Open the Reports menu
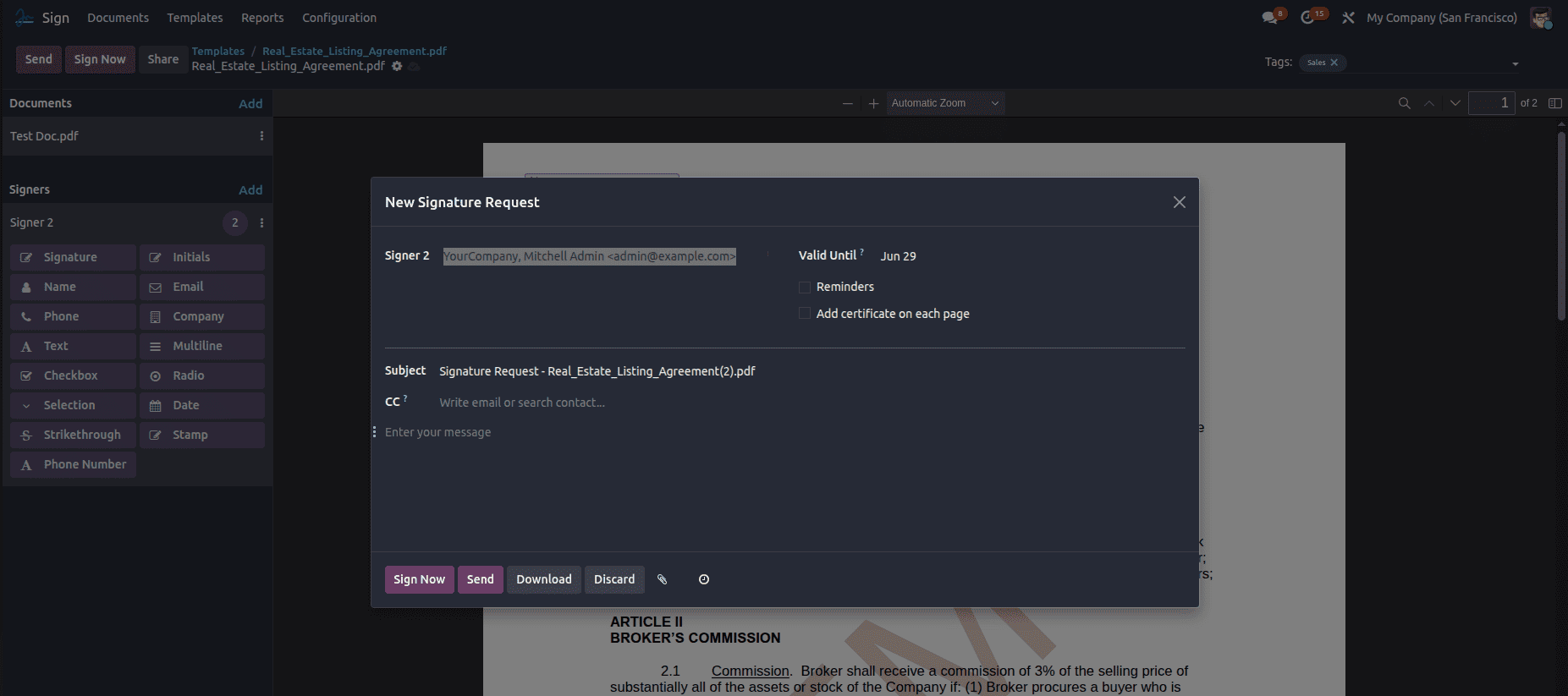This screenshot has width=1568, height=696. (x=262, y=18)
